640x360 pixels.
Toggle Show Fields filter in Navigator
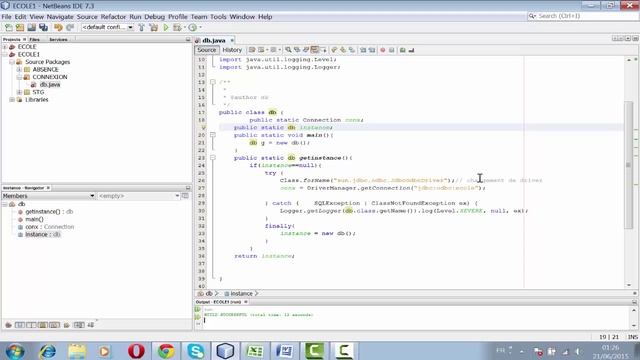[20, 325]
